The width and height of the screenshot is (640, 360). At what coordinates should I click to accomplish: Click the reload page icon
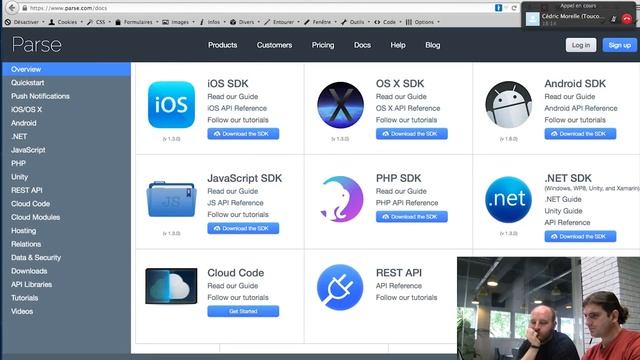click(514, 8)
